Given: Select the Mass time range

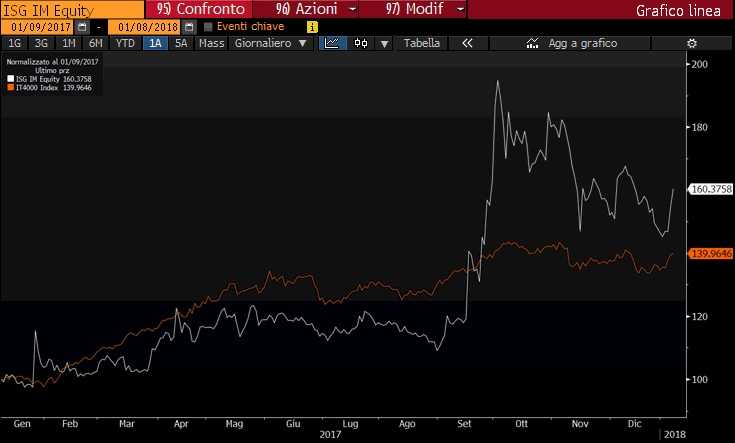Looking at the screenshot, I should [211, 43].
